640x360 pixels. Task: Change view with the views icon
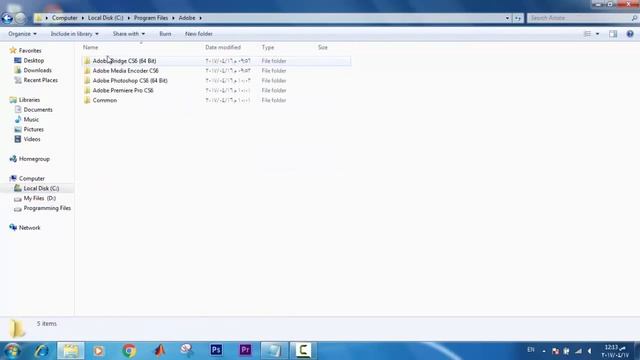coord(587,34)
